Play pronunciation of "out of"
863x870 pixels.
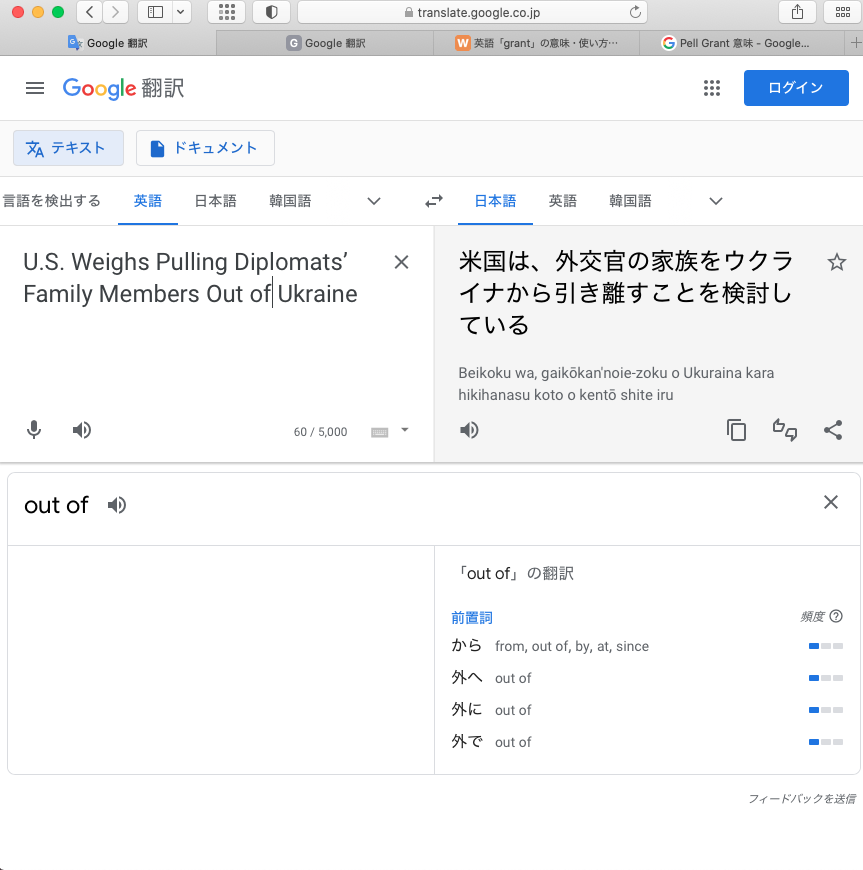click(117, 505)
